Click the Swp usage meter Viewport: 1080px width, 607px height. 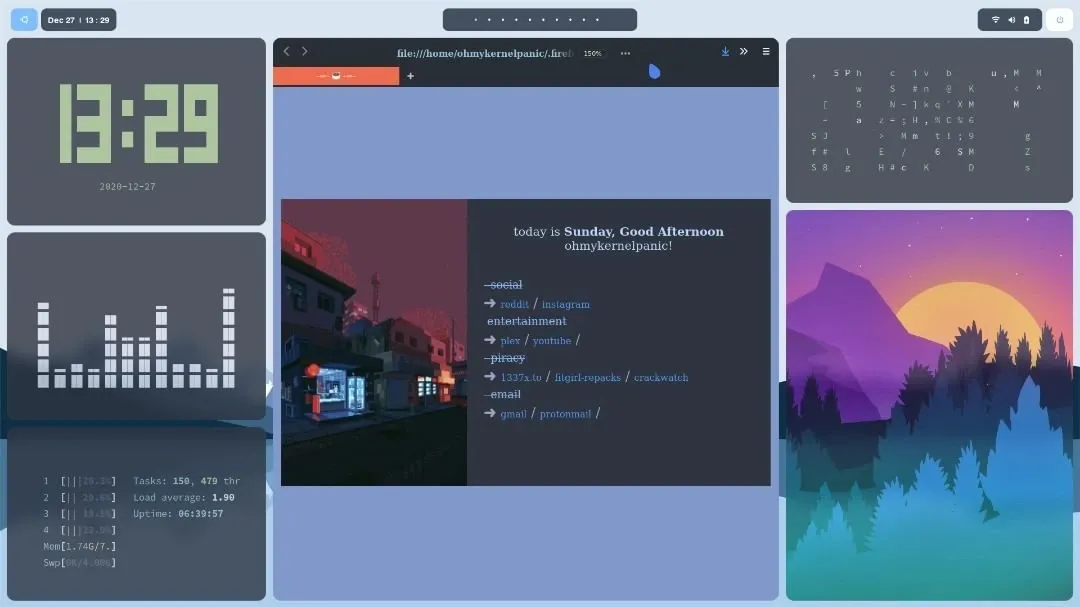point(80,564)
